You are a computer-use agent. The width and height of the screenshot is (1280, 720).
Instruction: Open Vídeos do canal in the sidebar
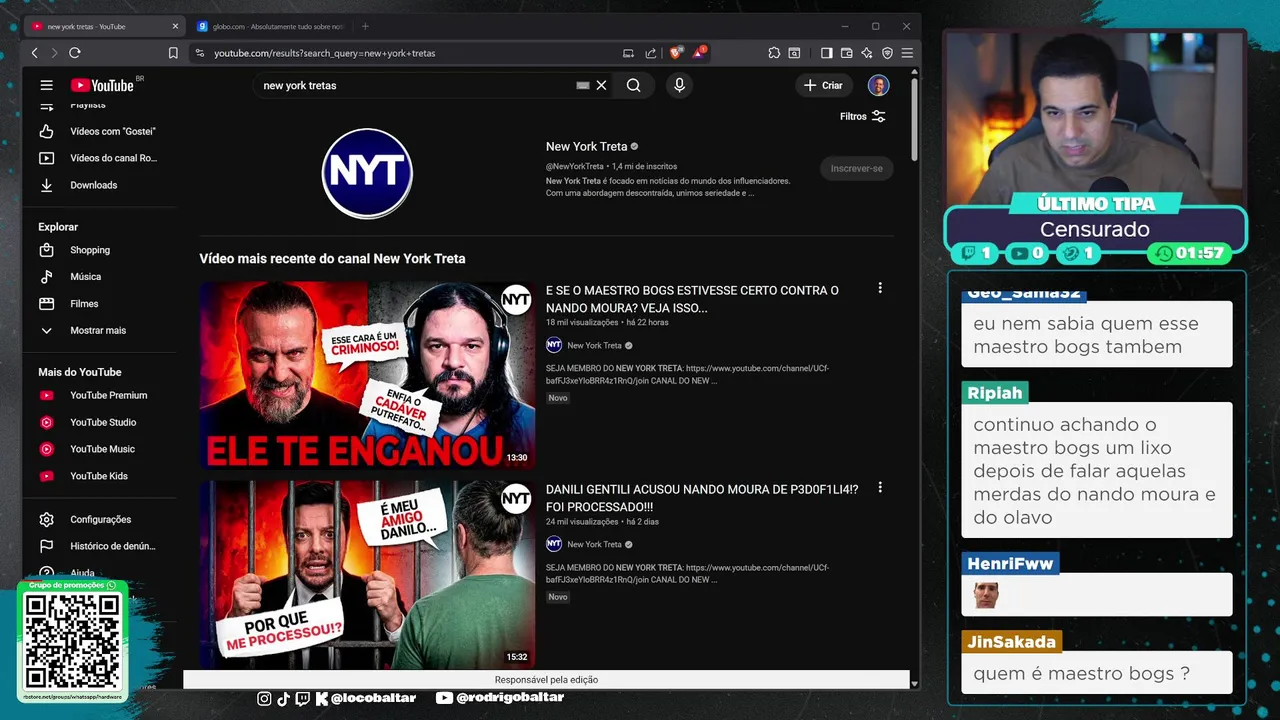coord(100,158)
